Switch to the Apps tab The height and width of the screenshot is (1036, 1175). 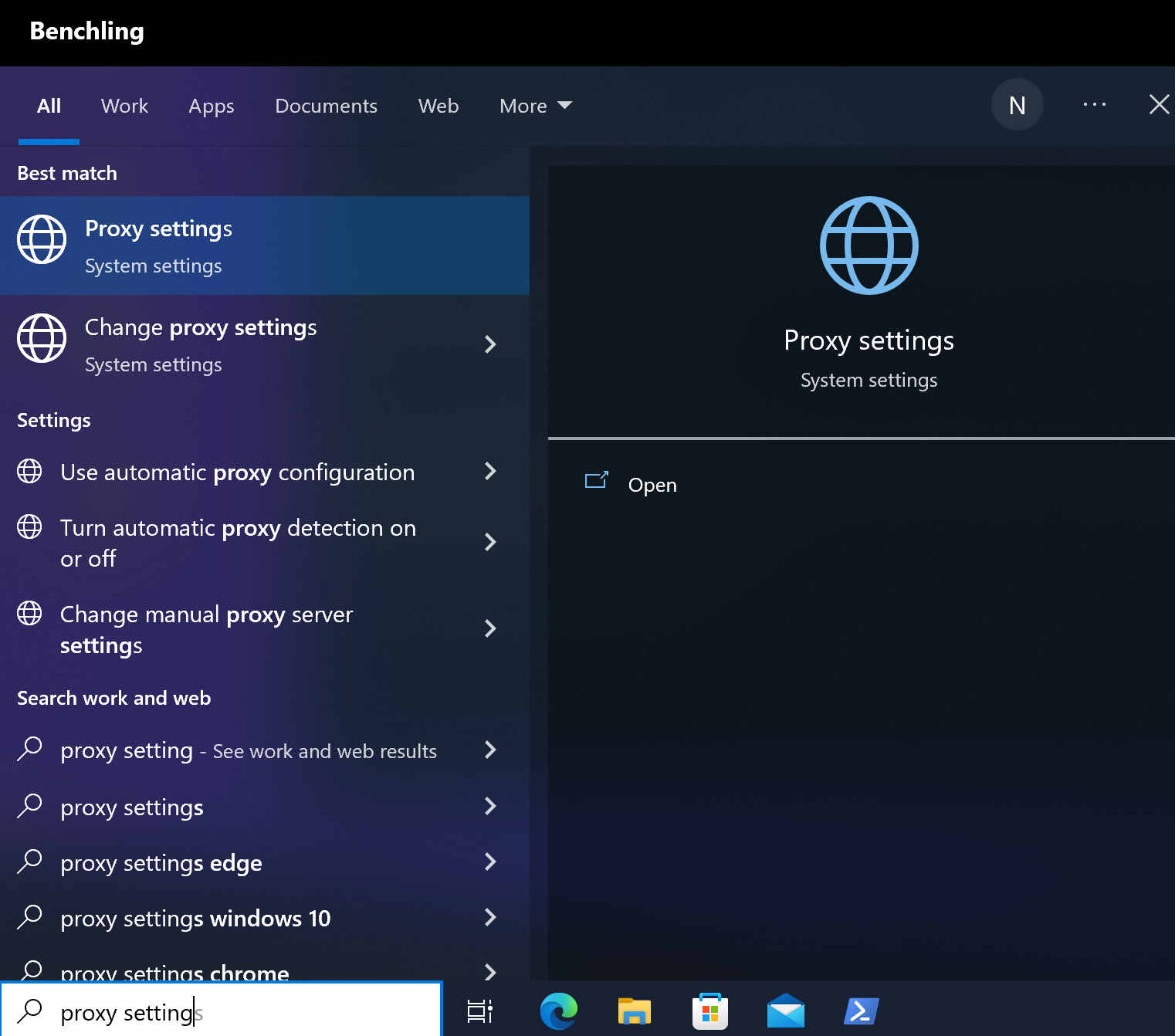tap(211, 106)
